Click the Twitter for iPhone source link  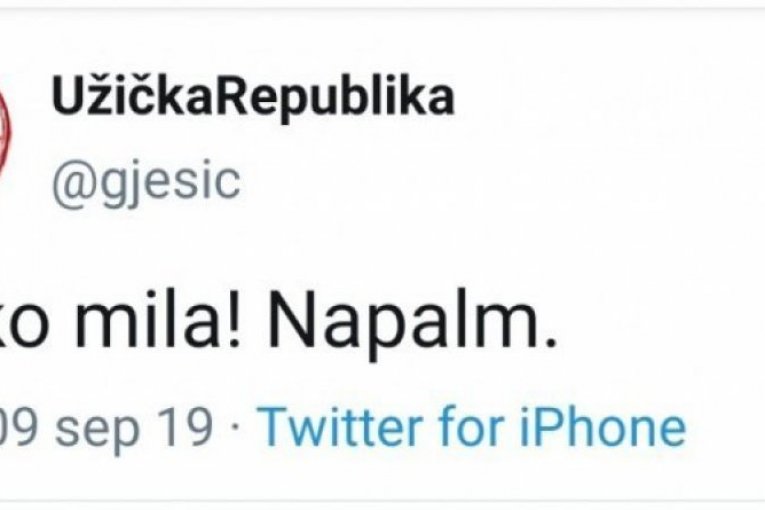[x=472, y=428]
